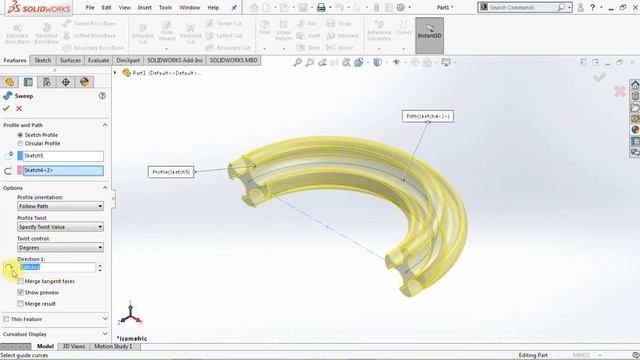Open the Motion Study 1 tab
This screenshot has width=640, height=360.
[113, 346]
